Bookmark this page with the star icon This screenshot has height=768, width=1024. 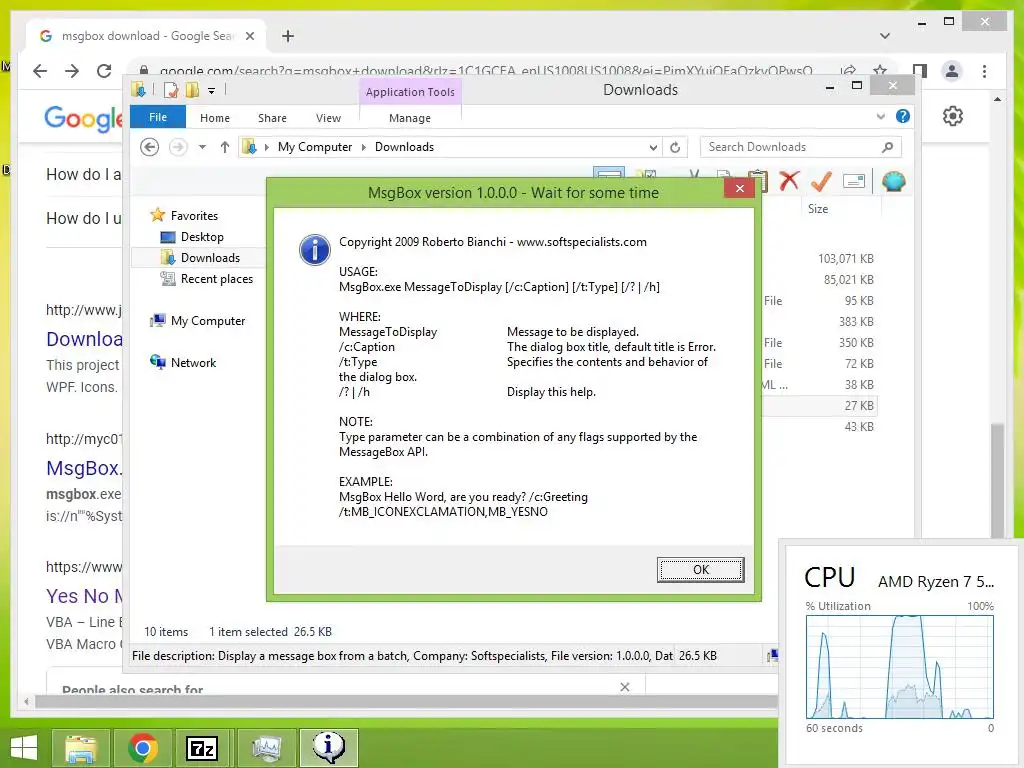pyautogui.click(x=880, y=71)
